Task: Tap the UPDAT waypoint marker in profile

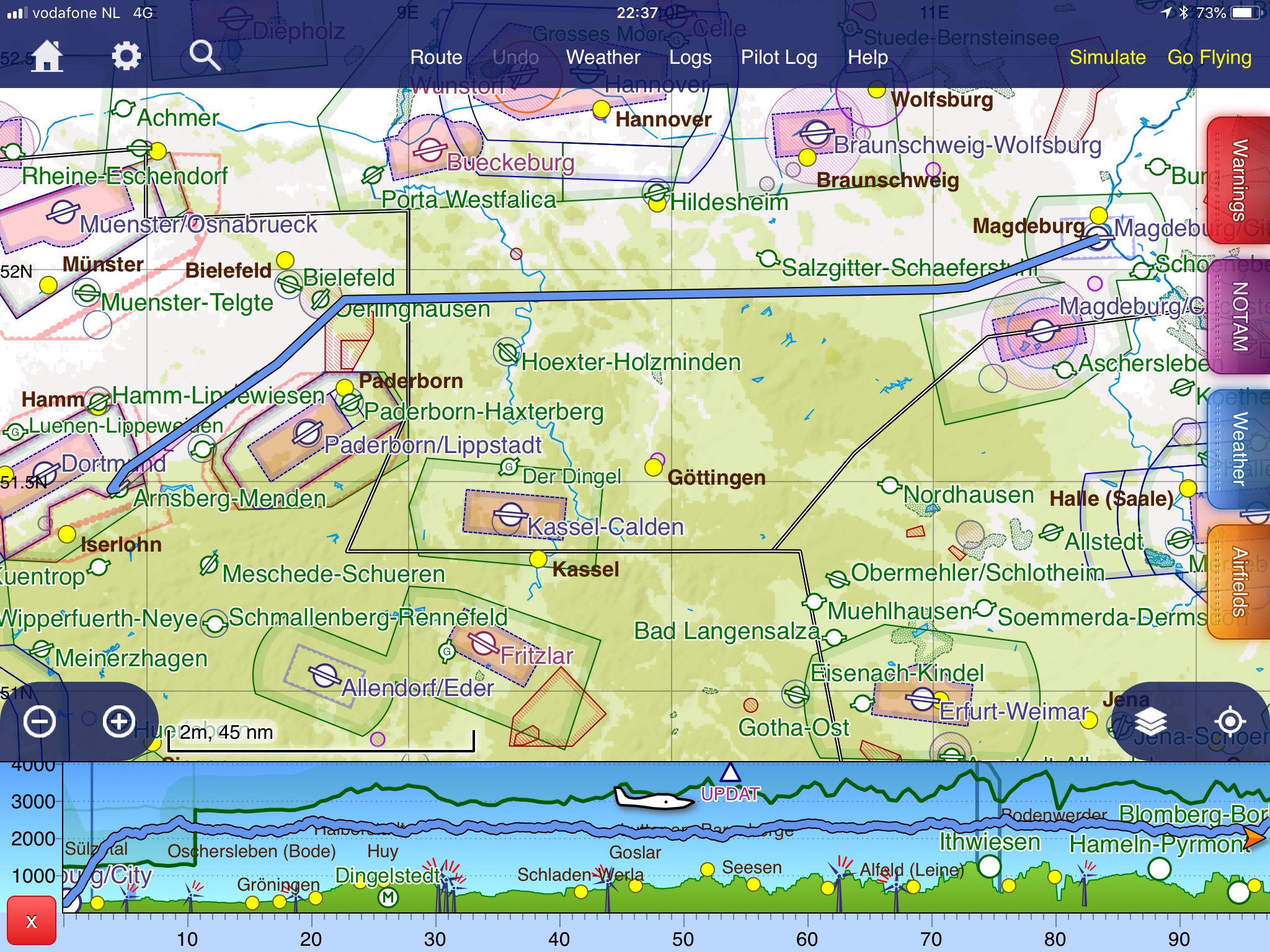Action: (730, 773)
